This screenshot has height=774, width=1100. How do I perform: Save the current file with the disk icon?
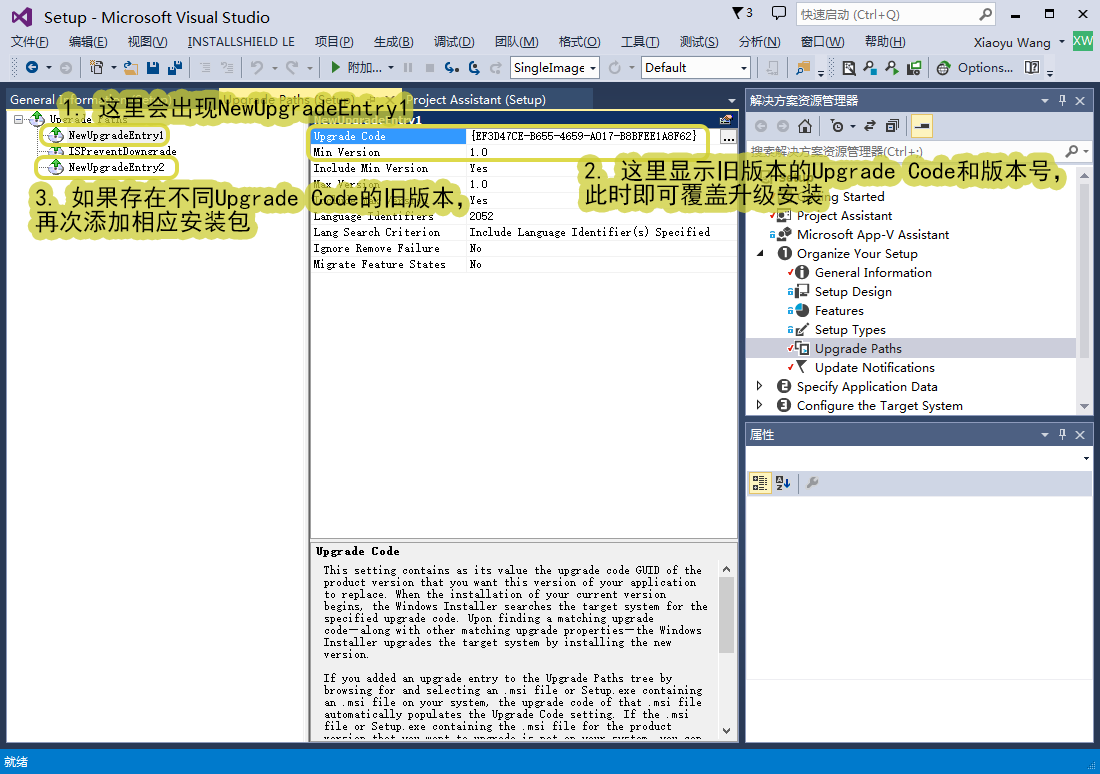click(x=153, y=67)
